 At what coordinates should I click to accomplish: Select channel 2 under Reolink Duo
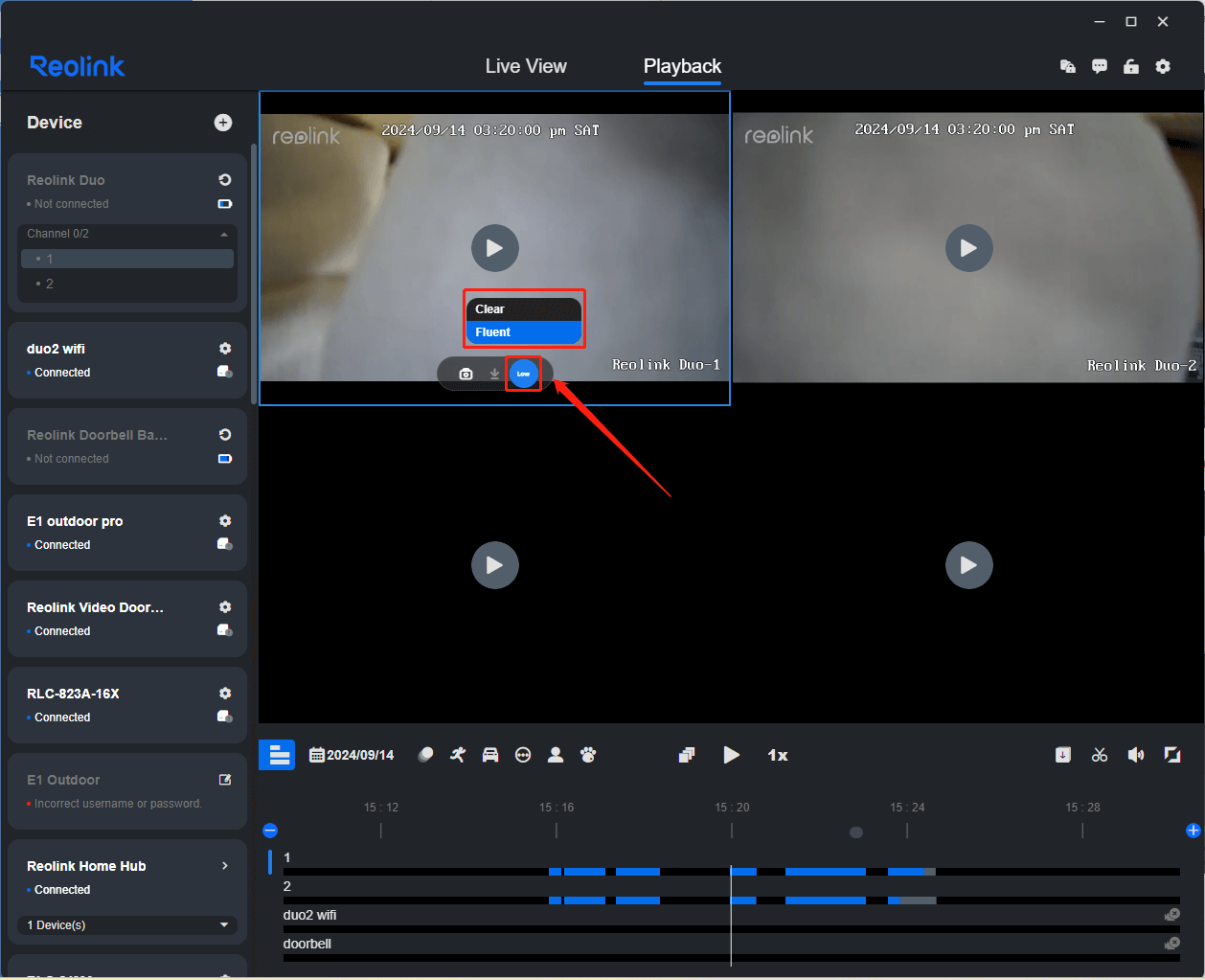pos(127,284)
